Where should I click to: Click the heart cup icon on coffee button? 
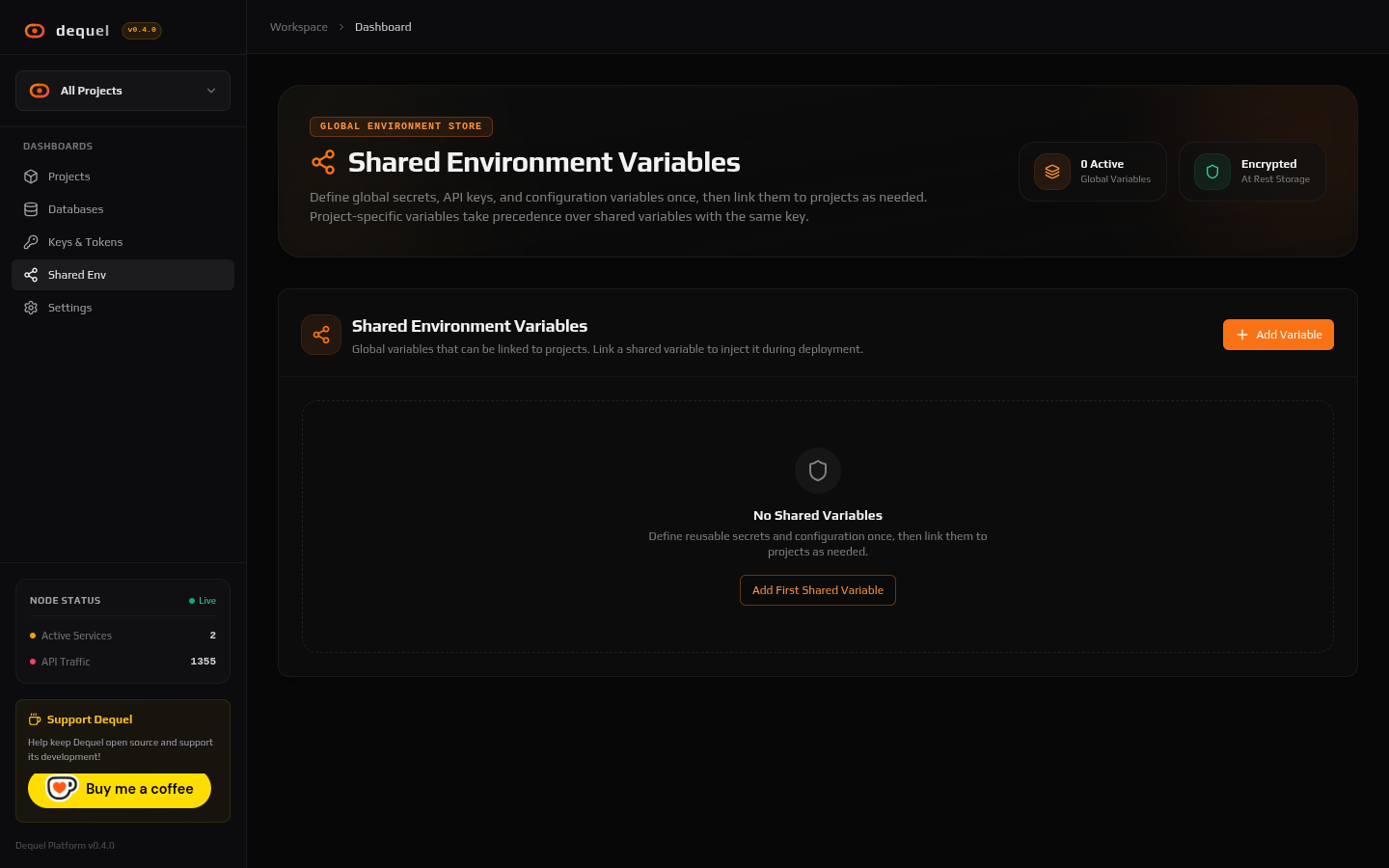[x=62, y=788]
